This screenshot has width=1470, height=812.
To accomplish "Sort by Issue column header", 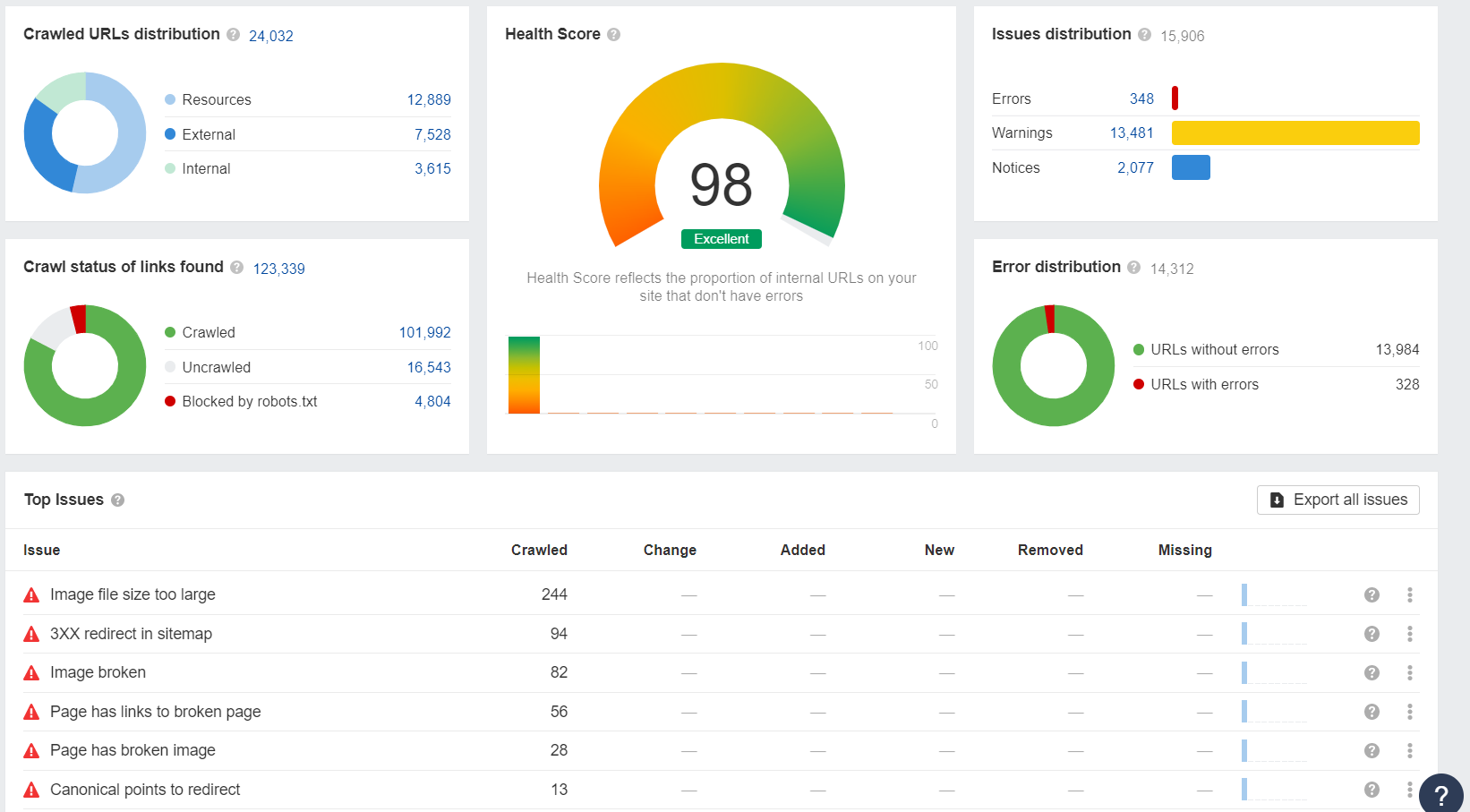I will coord(42,550).
